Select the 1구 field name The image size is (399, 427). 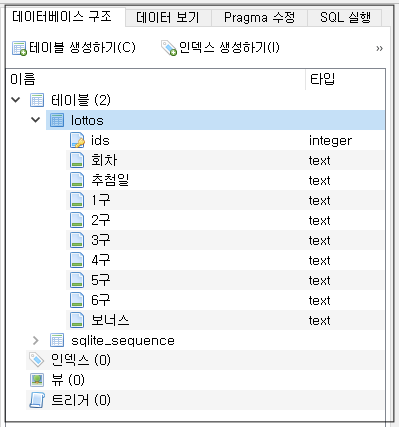[100, 200]
